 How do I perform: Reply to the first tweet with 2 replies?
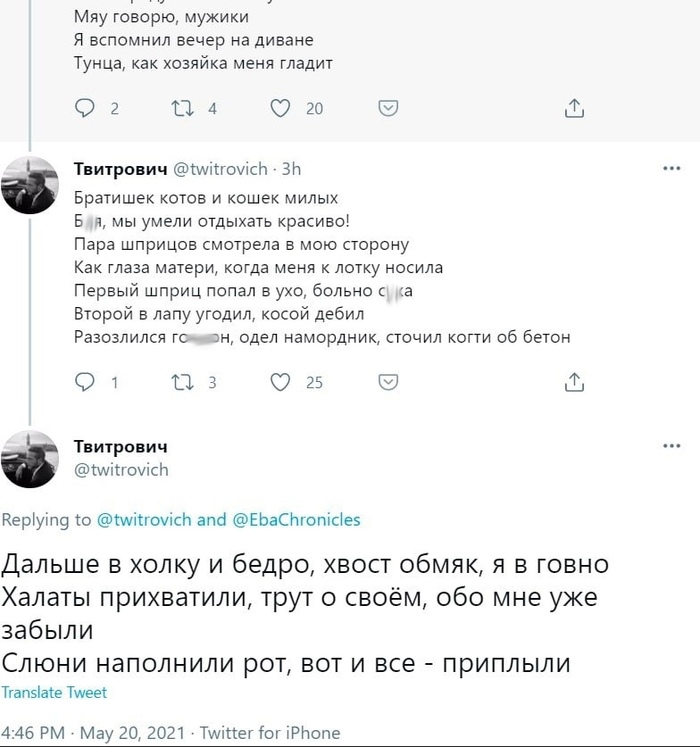coord(86,109)
